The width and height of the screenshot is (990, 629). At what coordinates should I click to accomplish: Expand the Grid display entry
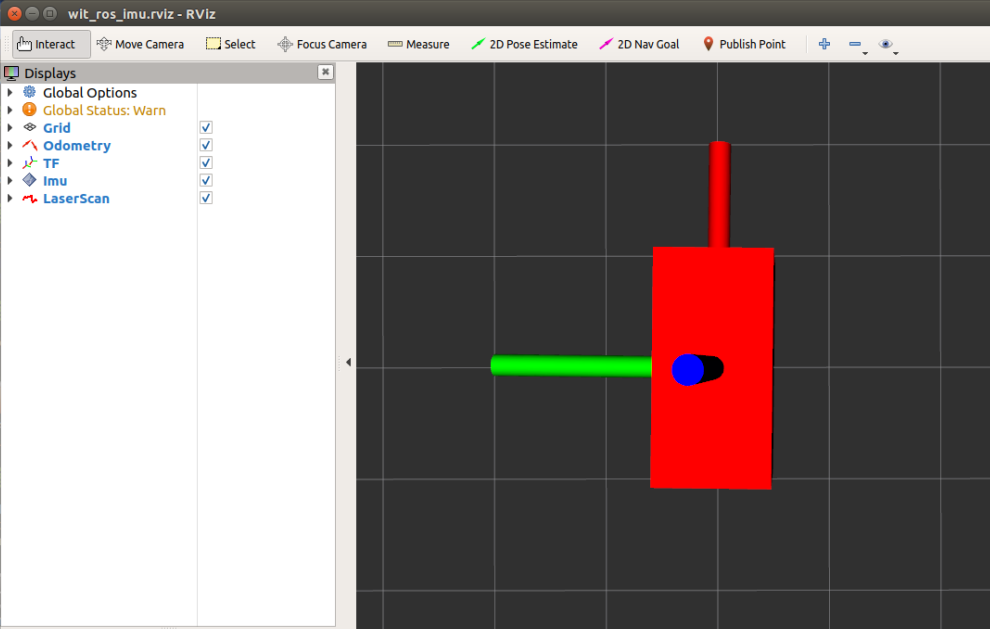pyautogui.click(x=9, y=128)
